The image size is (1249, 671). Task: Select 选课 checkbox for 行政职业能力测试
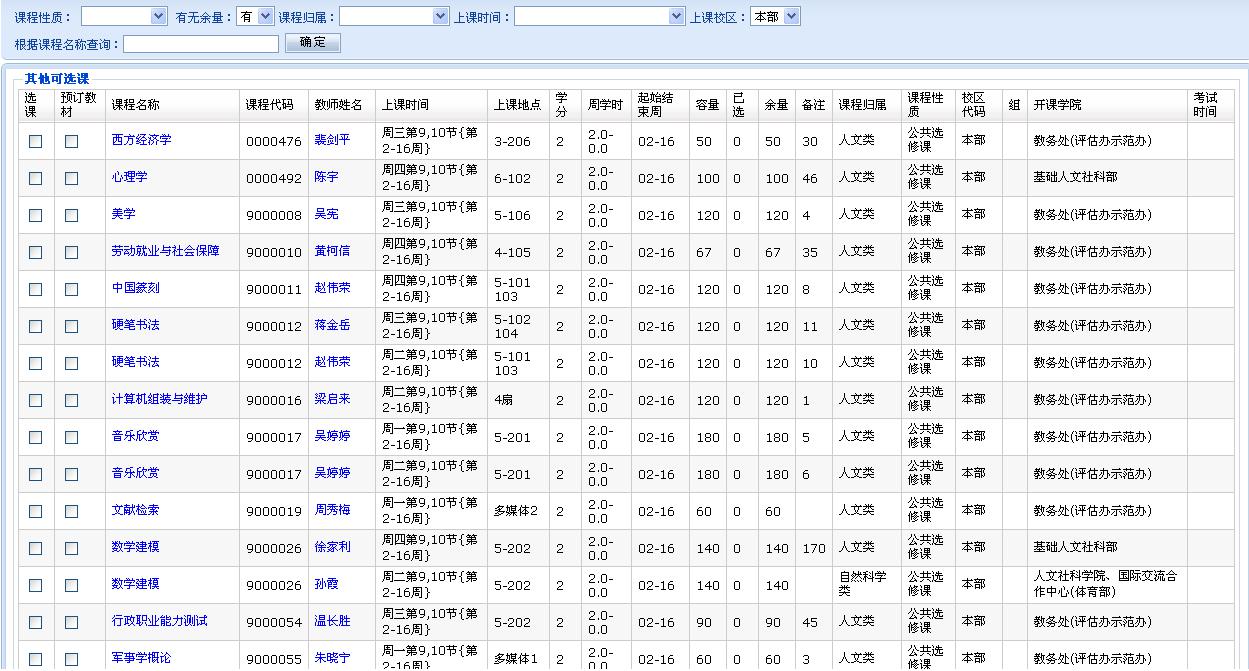click(36, 623)
